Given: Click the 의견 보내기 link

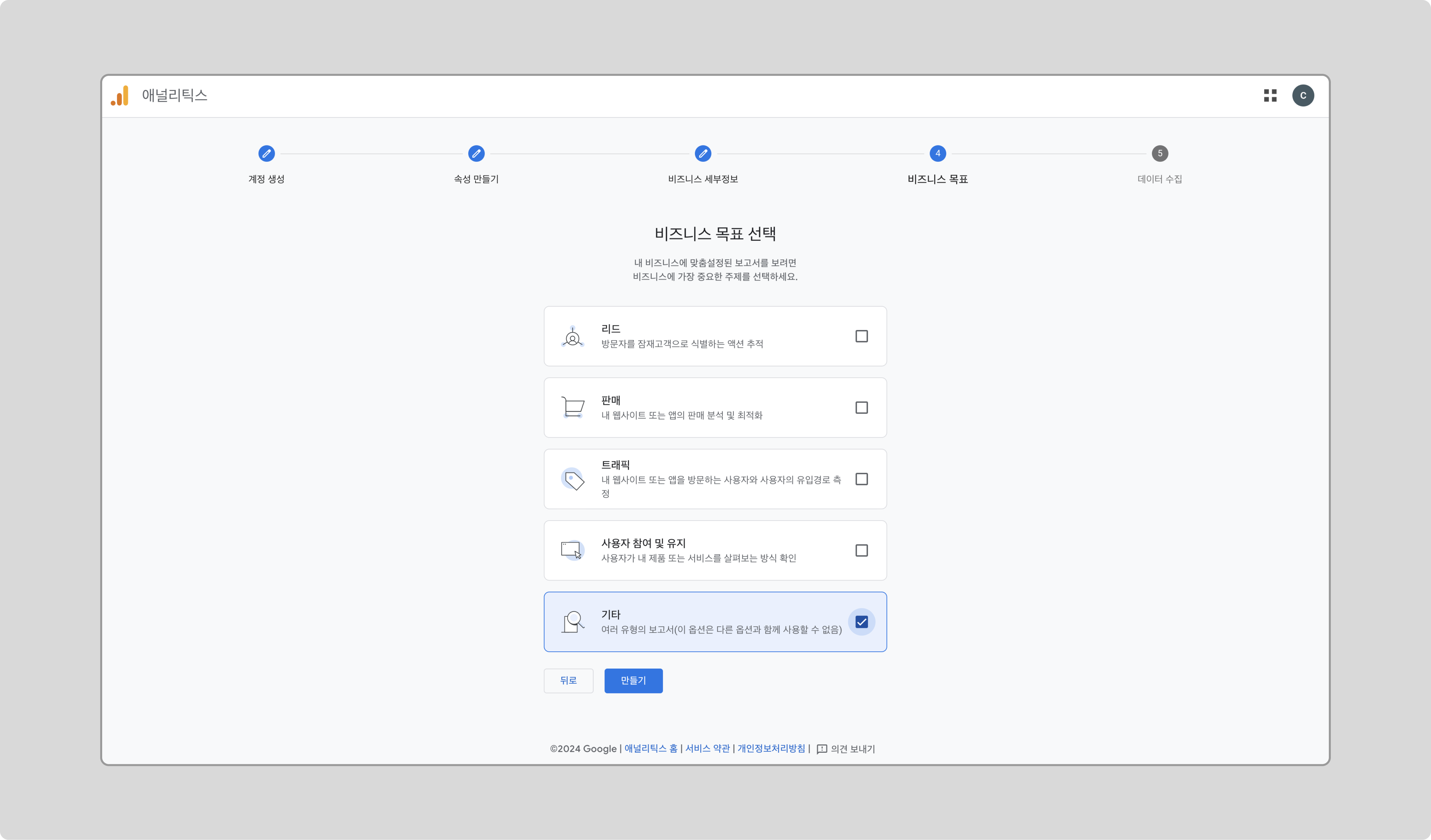Looking at the screenshot, I should click(853, 749).
